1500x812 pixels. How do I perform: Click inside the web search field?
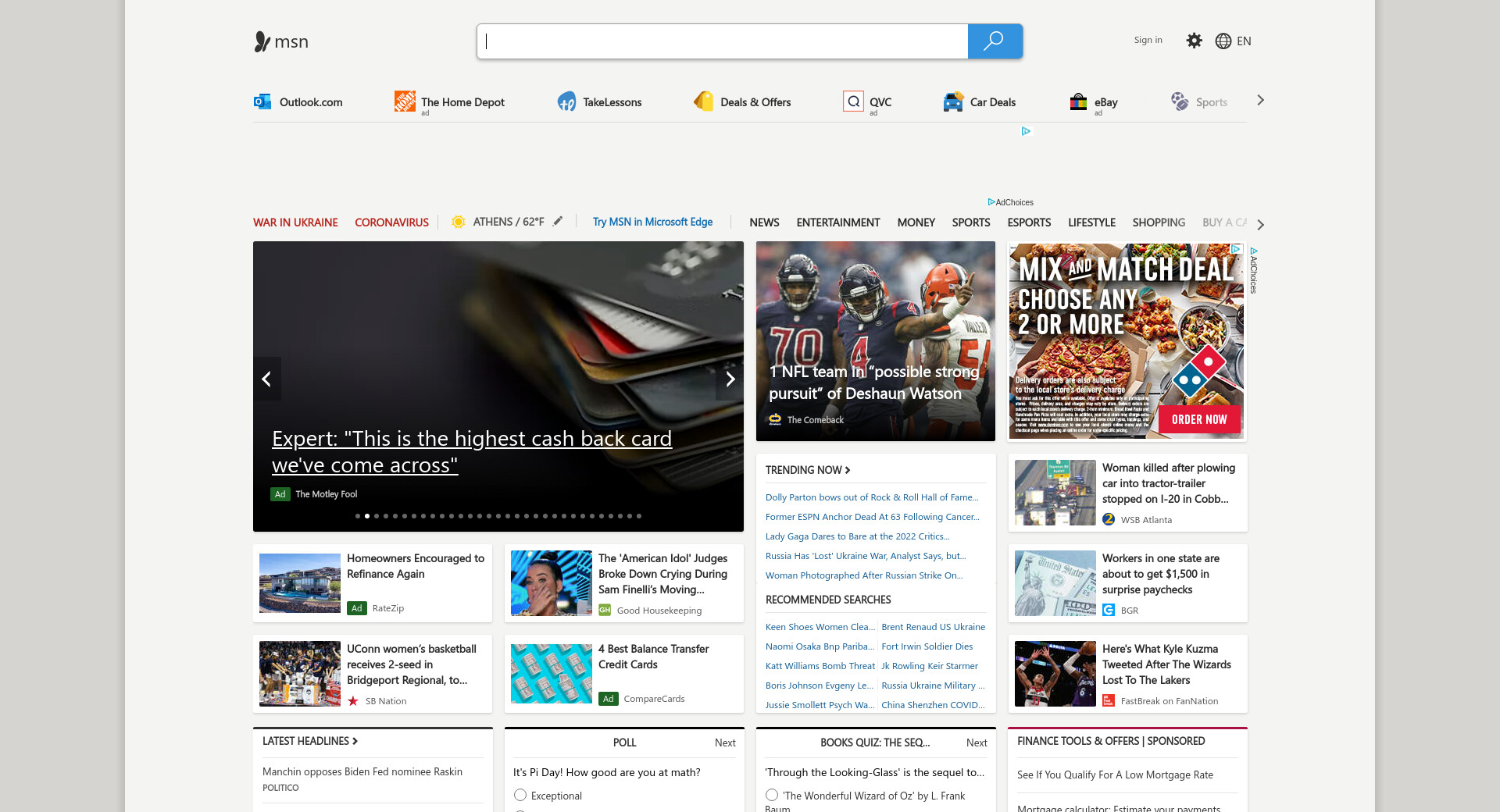723,41
